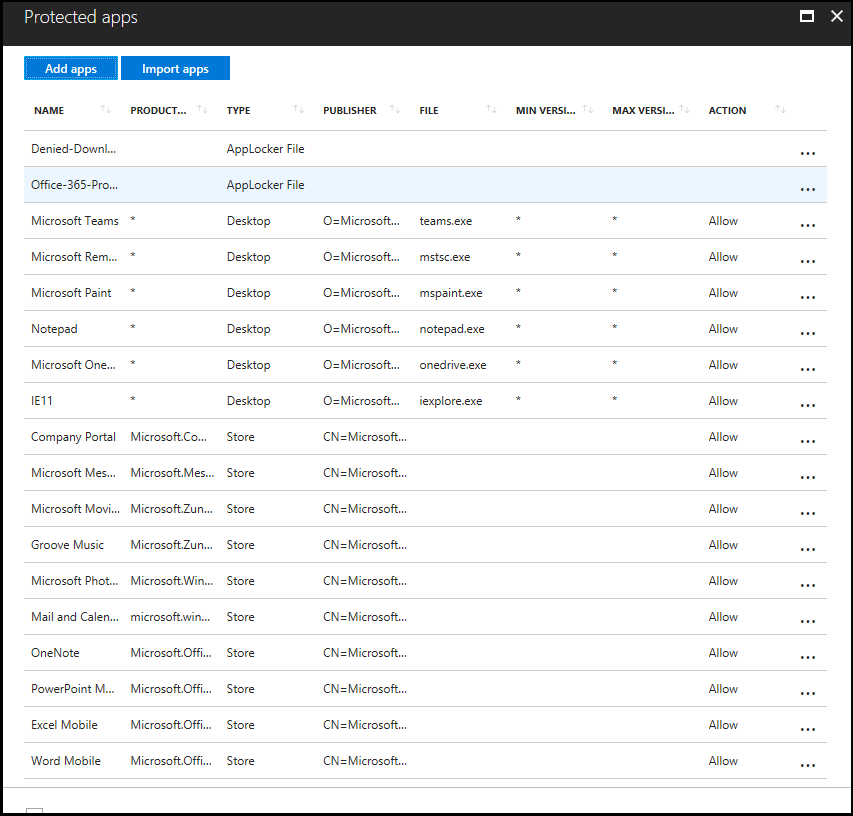Maximize the Protected apps blade
853x816 pixels.
click(807, 17)
